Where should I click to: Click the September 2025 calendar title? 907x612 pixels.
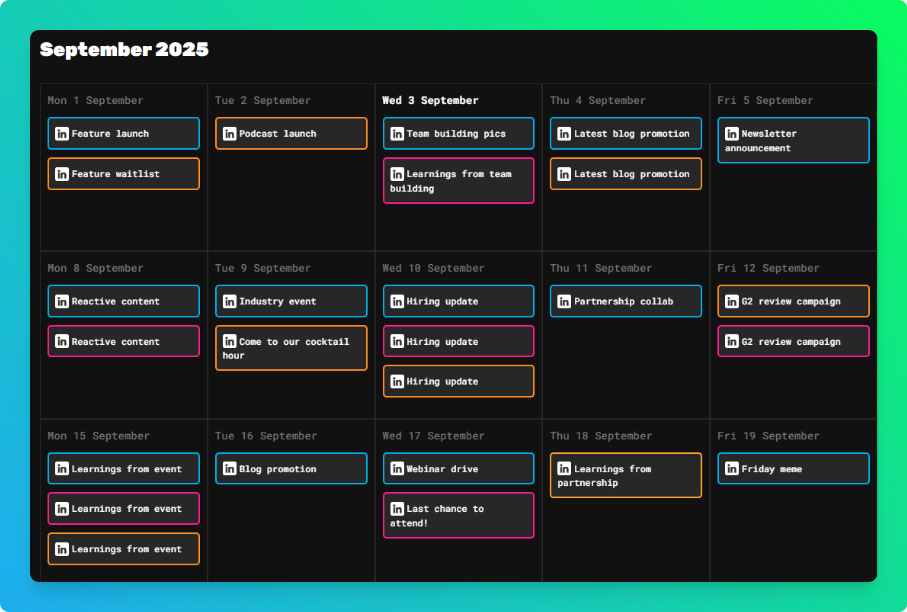124,49
